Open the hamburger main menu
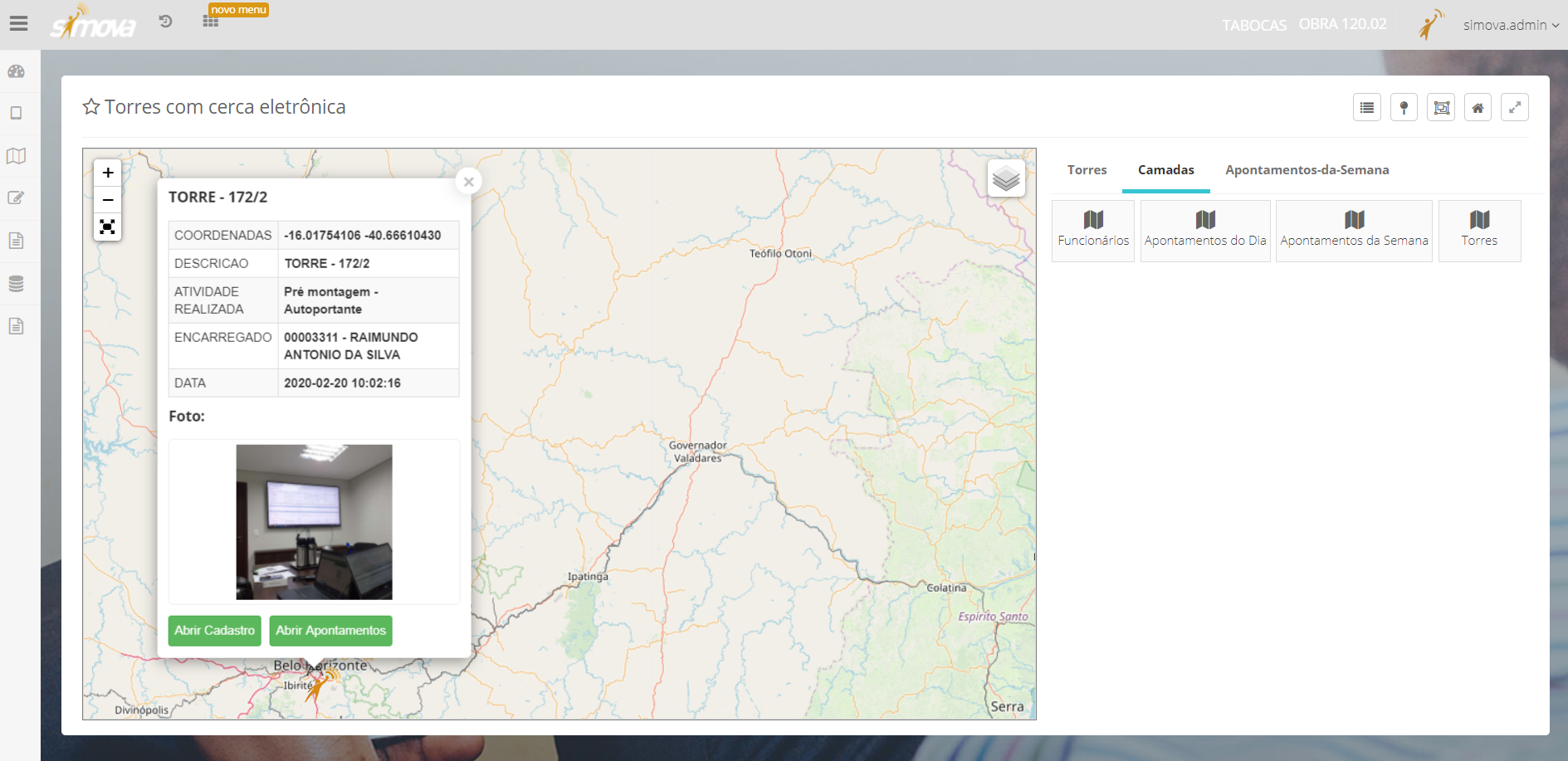This screenshot has height=761, width=1568. coord(18,24)
